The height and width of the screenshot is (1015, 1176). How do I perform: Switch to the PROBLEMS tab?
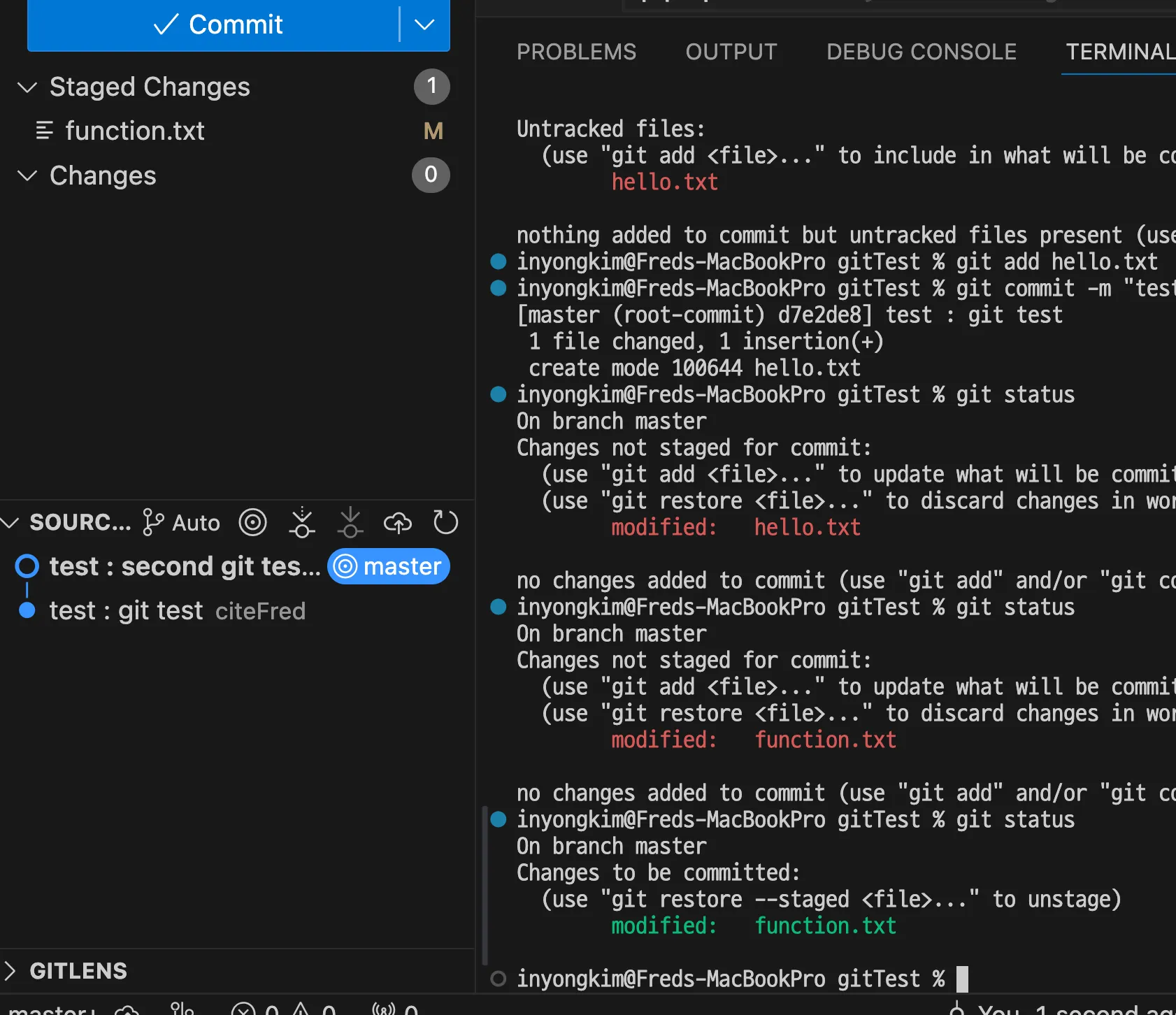(576, 52)
